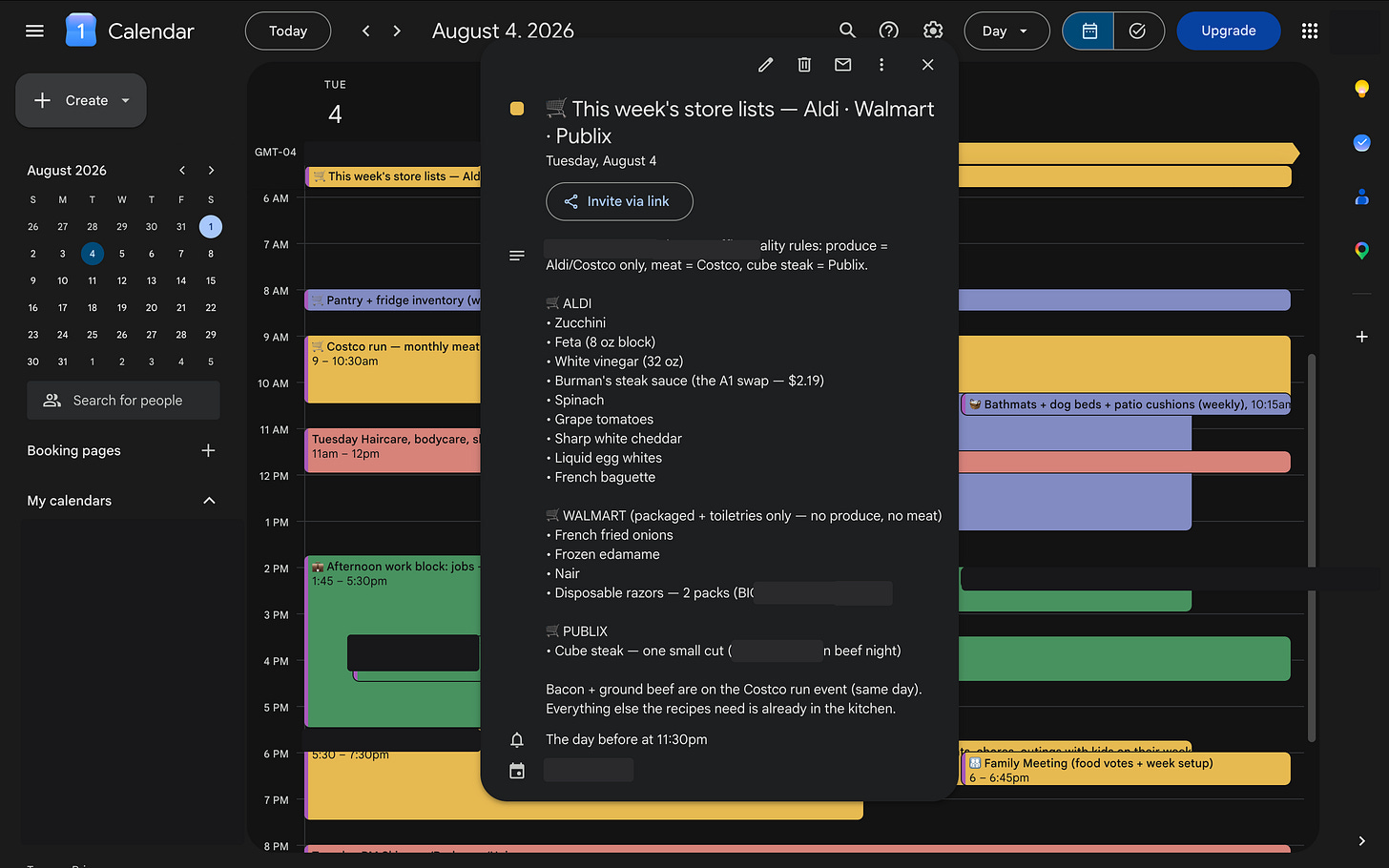Click the yellow event color swatch
Screen dimensions: 1389x868
(x=517, y=109)
